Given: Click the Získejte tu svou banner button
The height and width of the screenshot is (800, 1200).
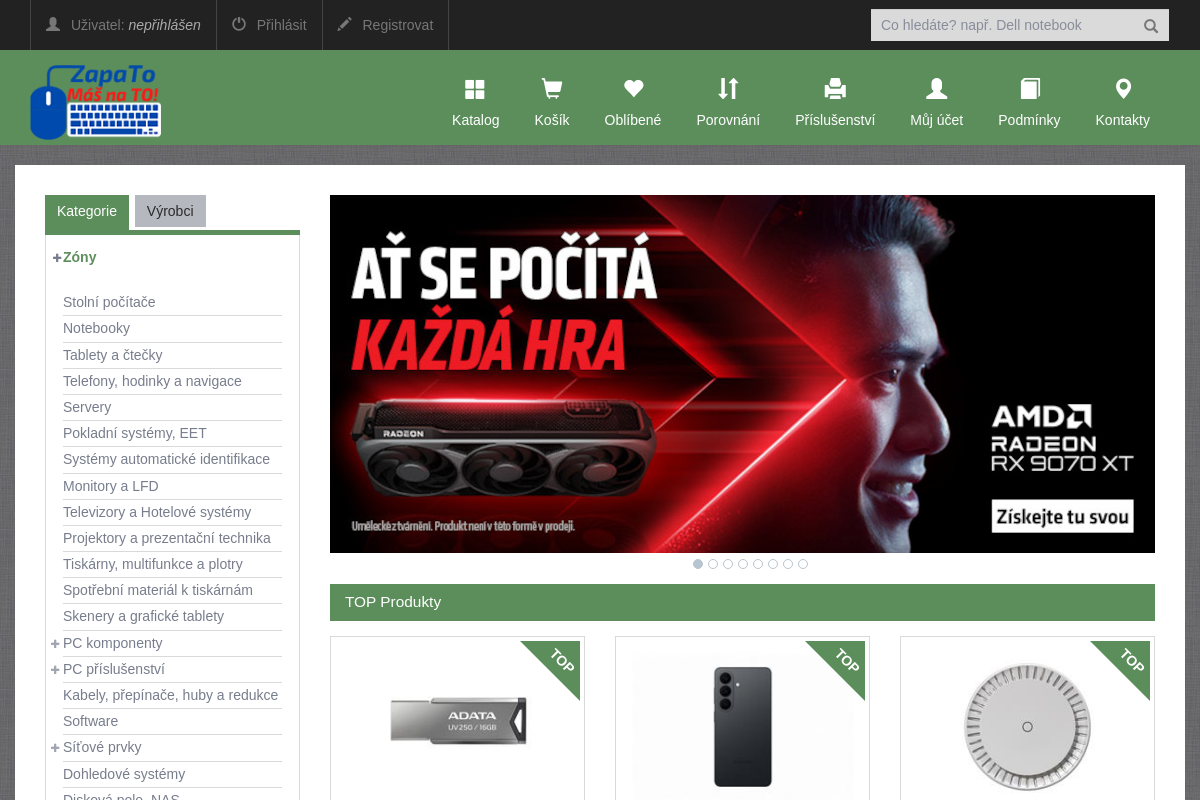Looking at the screenshot, I should (x=1063, y=516).
